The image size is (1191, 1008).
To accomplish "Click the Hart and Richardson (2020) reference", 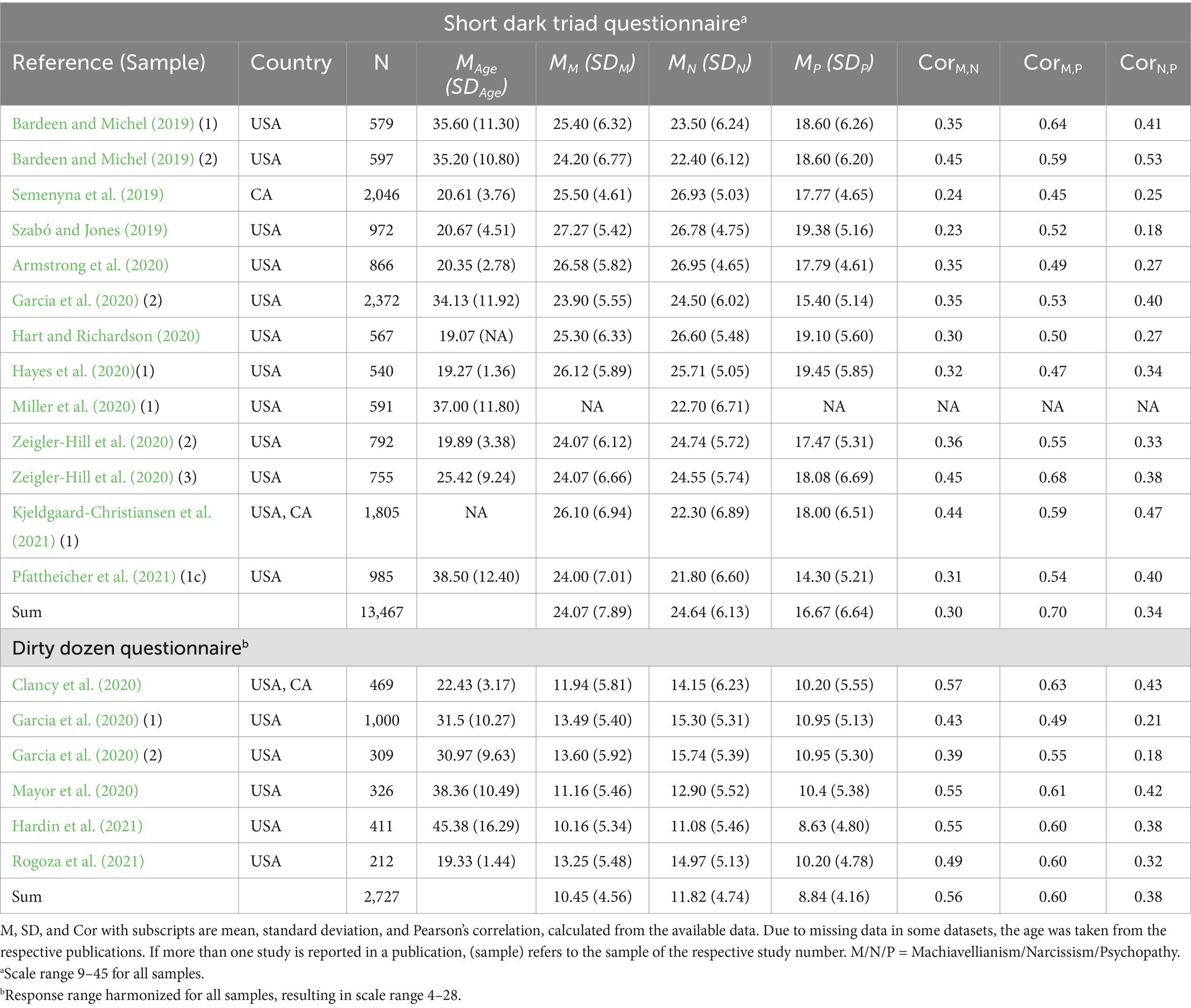I will tap(106, 336).
